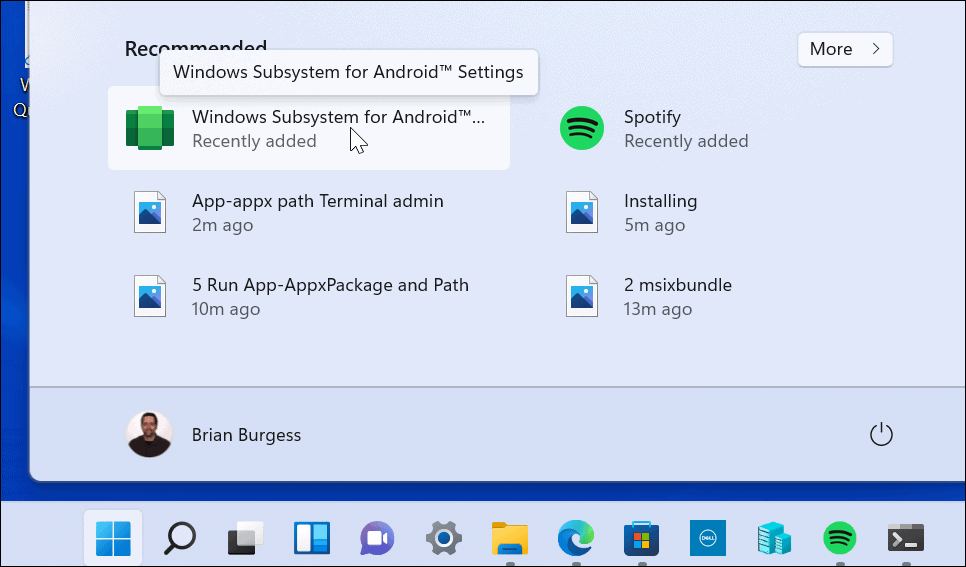Click the '5m ago' timestamp text
Screen dimensions: 966x567
[x=654, y=225]
